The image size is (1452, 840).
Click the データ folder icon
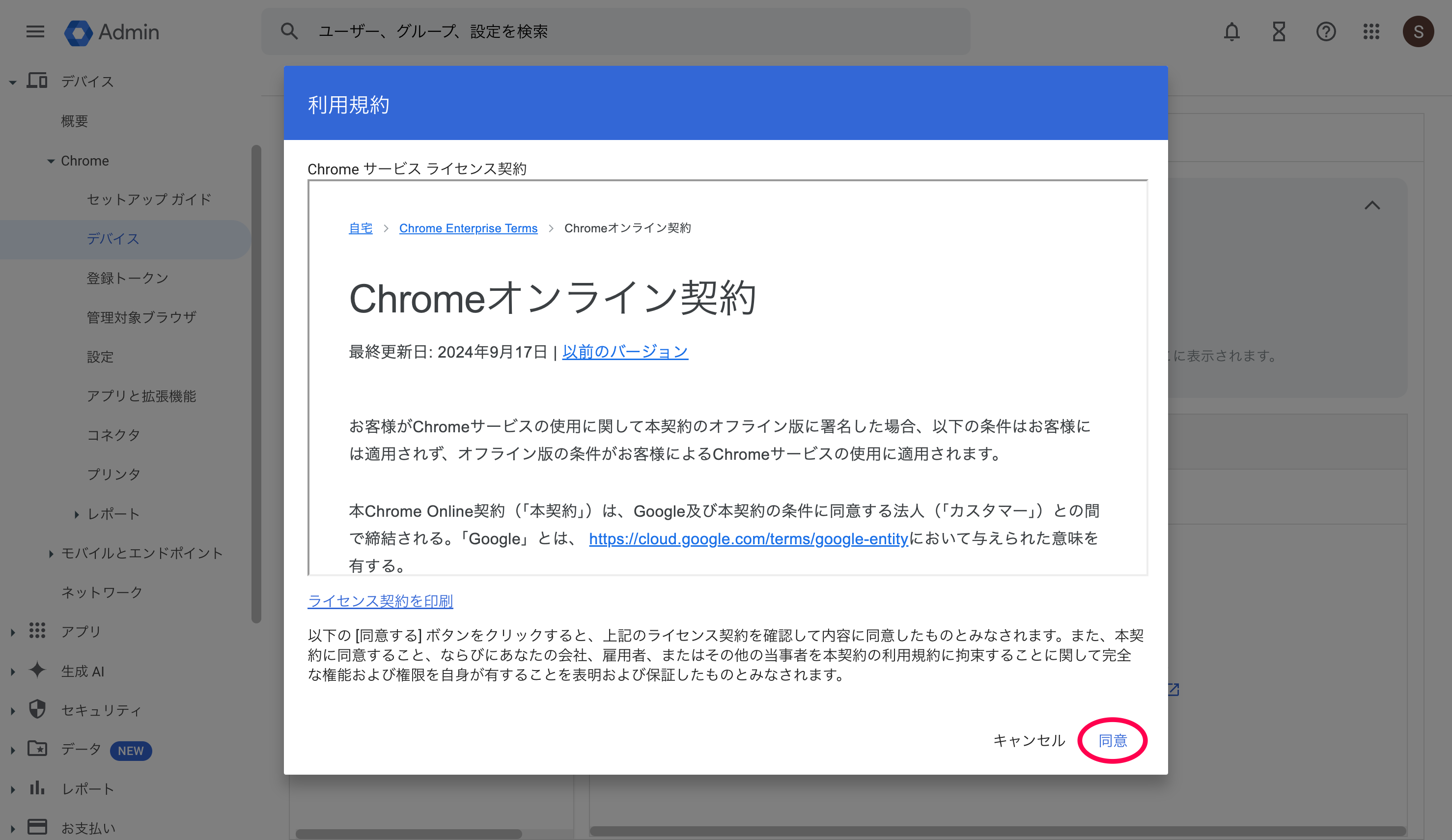[x=37, y=748]
